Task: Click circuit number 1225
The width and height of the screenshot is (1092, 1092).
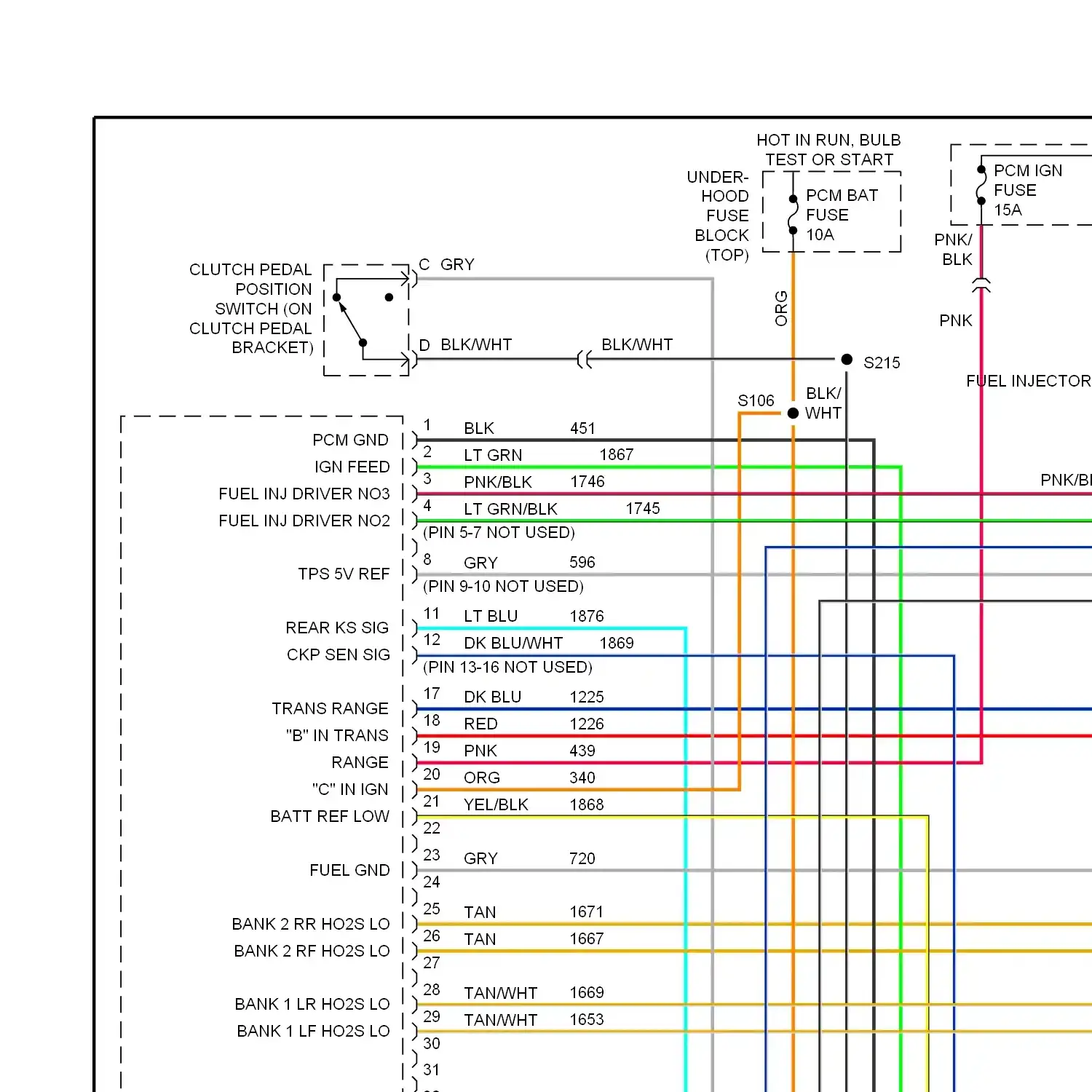Action: pyautogui.click(x=587, y=697)
